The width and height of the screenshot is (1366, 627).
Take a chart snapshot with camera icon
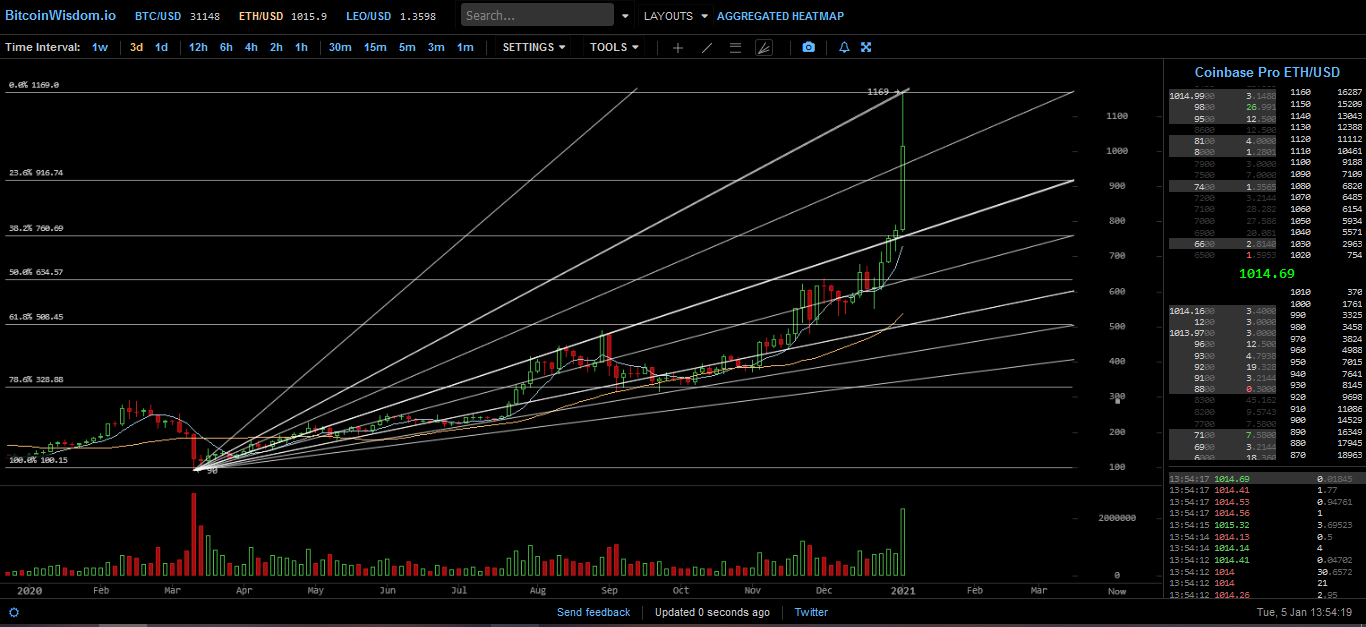click(x=808, y=47)
